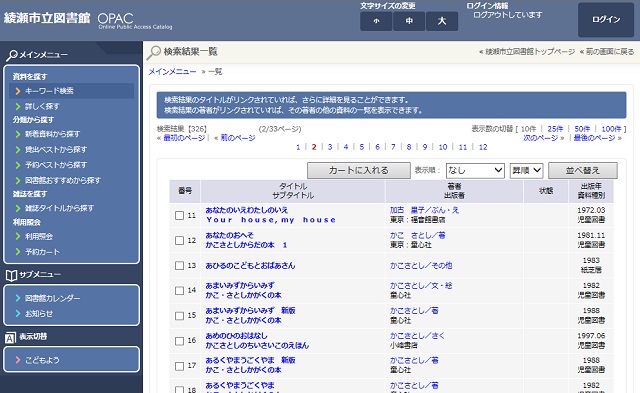Set display count to 25件
This screenshot has height=393, width=640.
tap(555, 129)
